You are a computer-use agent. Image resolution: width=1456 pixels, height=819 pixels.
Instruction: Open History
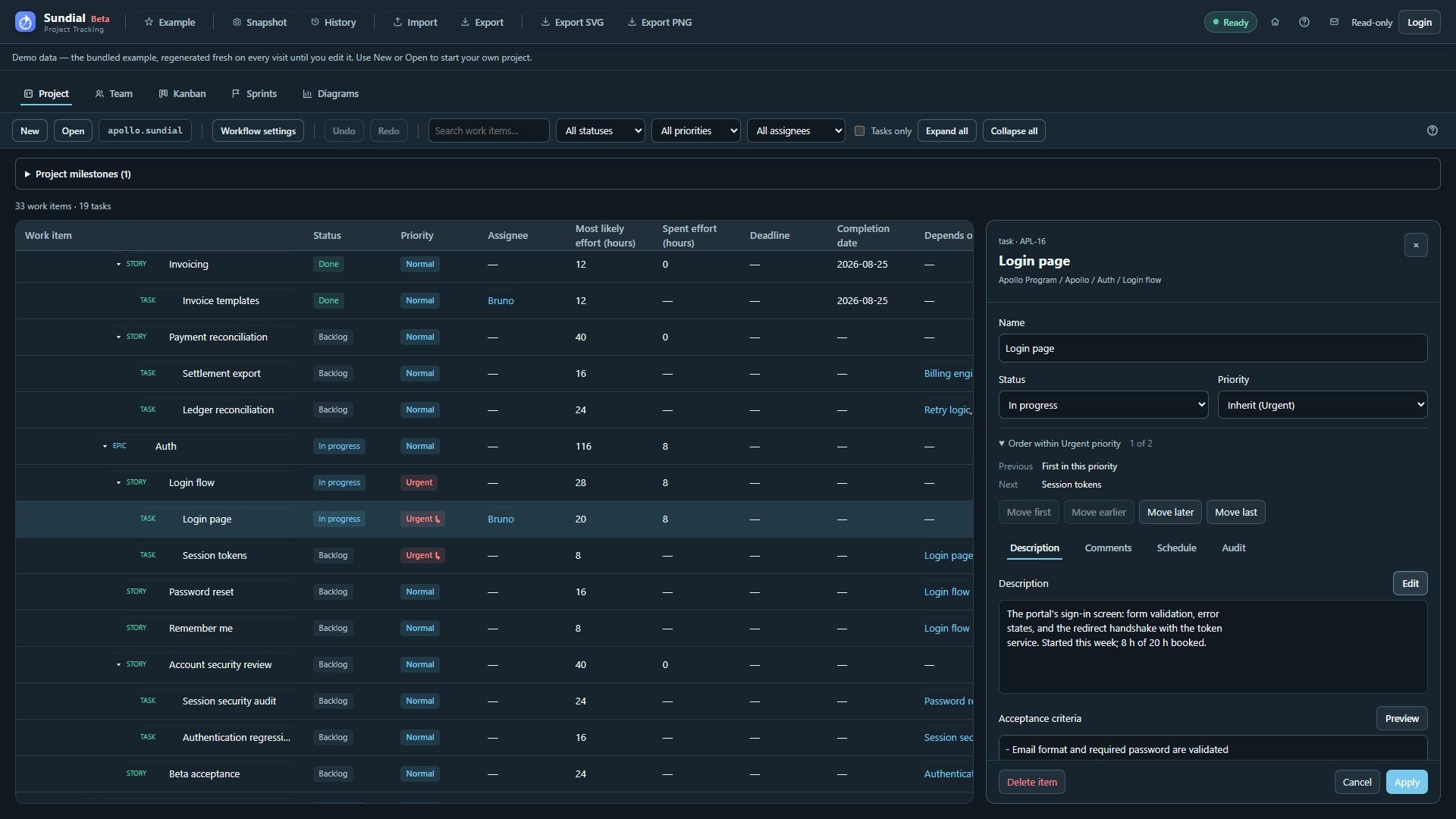click(333, 22)
